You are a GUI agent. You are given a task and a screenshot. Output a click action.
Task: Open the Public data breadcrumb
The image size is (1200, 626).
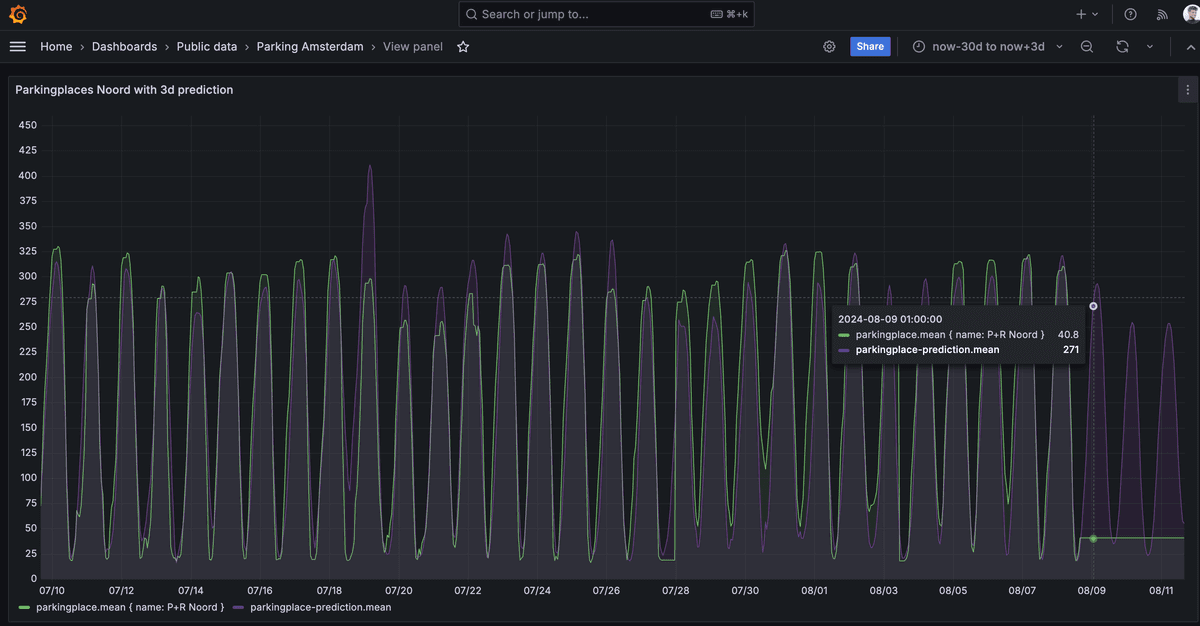pyautogui.click(x=206, y=46)
